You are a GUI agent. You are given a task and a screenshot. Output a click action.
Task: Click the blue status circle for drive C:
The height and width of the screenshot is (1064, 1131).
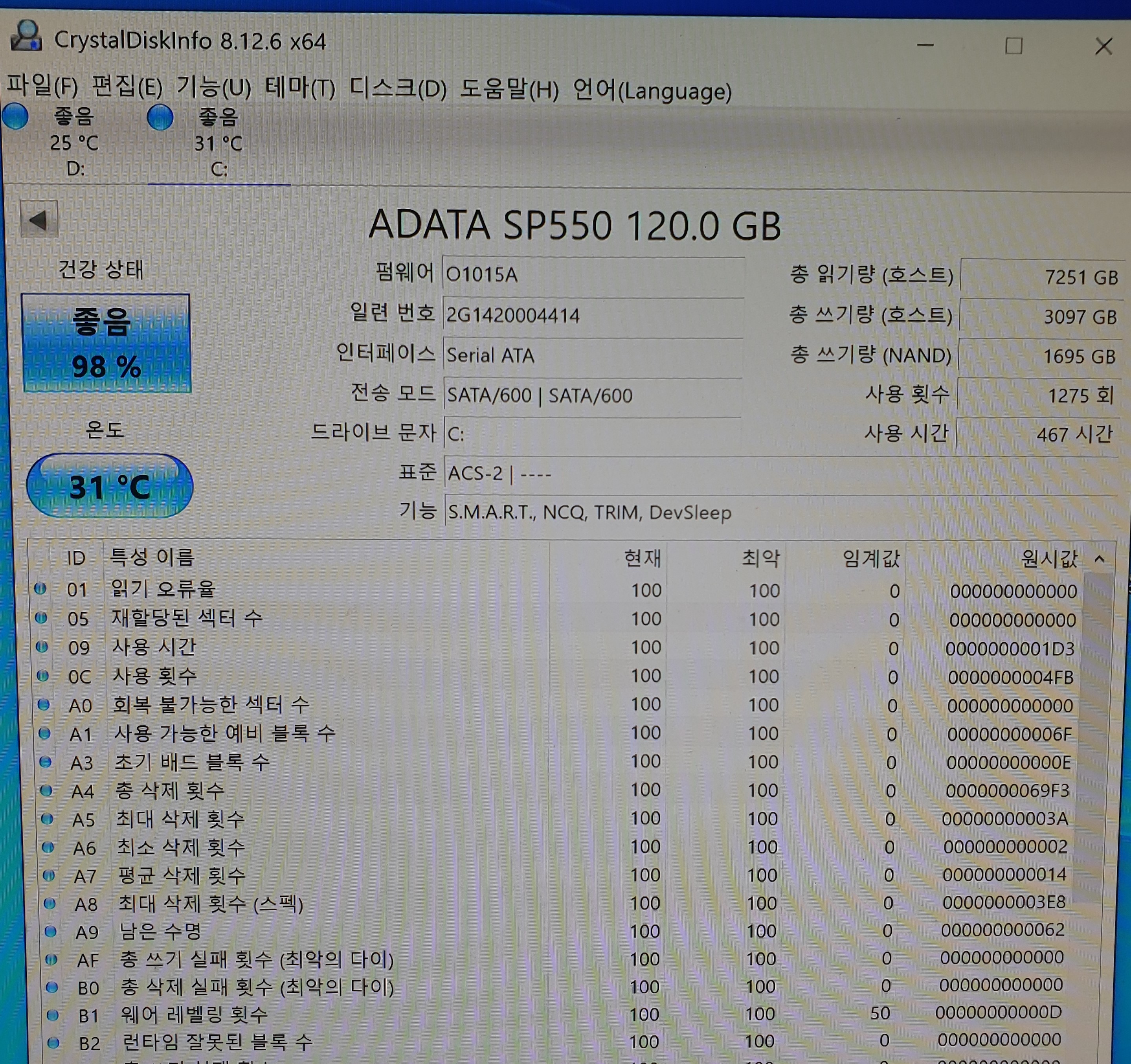pos(160,117)
